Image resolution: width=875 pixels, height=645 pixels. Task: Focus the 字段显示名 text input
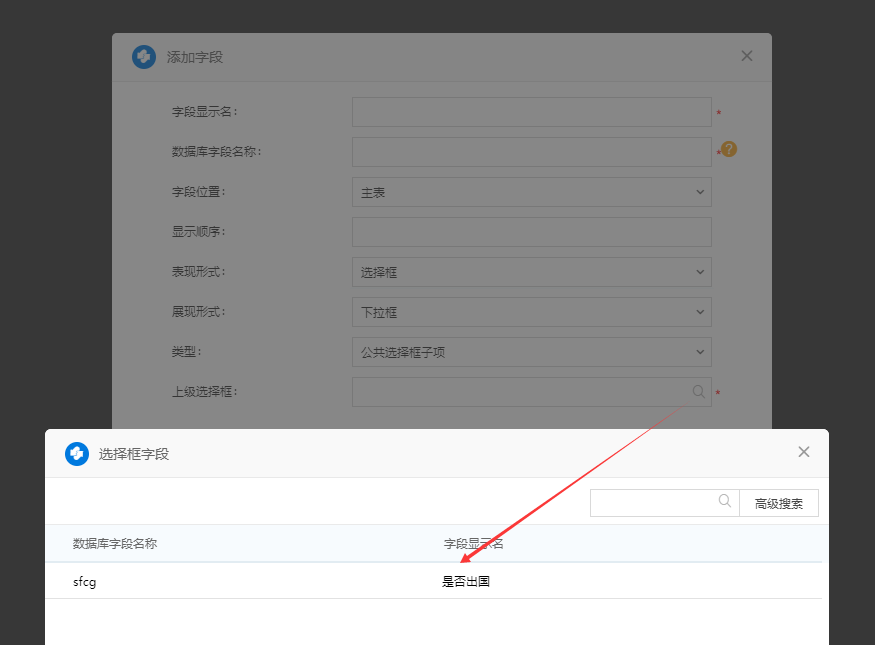click(531, 112)
